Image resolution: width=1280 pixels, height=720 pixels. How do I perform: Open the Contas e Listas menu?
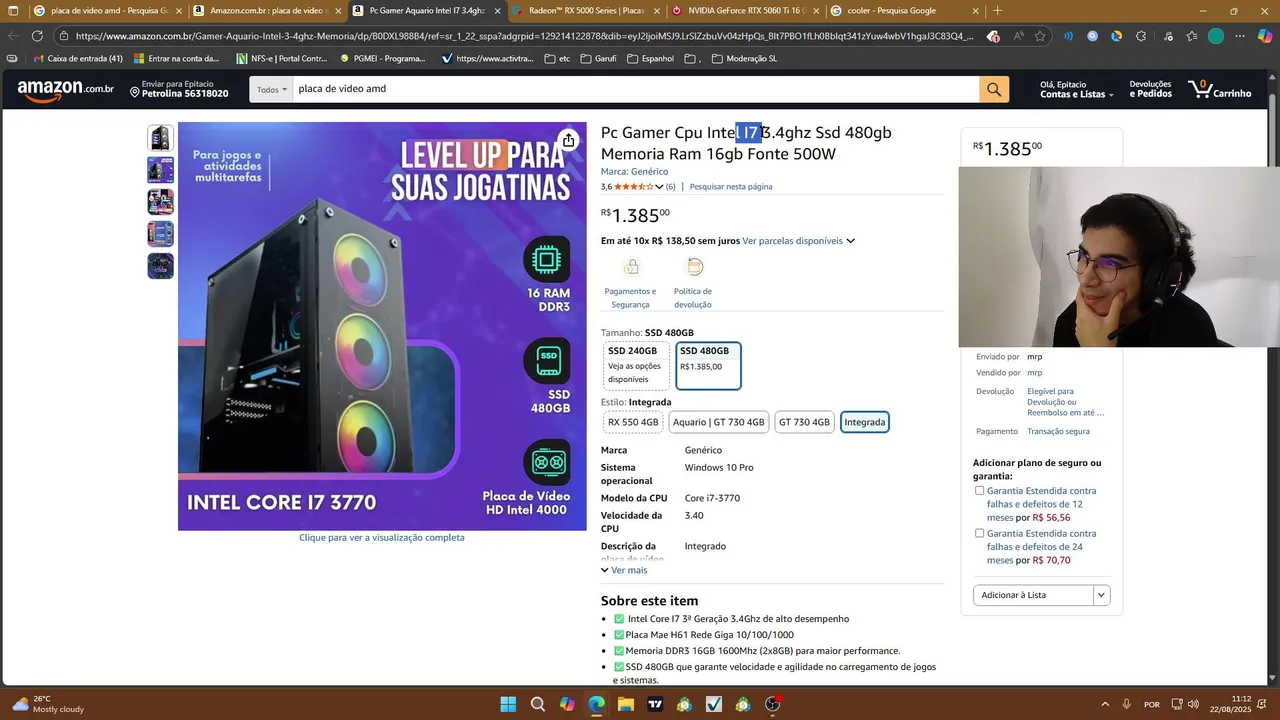(x=1076, y=89)
